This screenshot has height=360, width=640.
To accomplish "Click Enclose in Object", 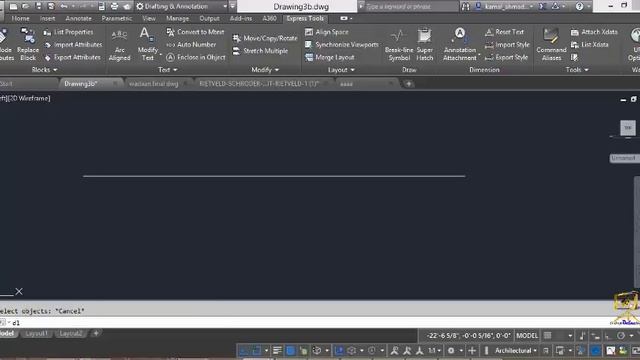I will click(196, 58).
